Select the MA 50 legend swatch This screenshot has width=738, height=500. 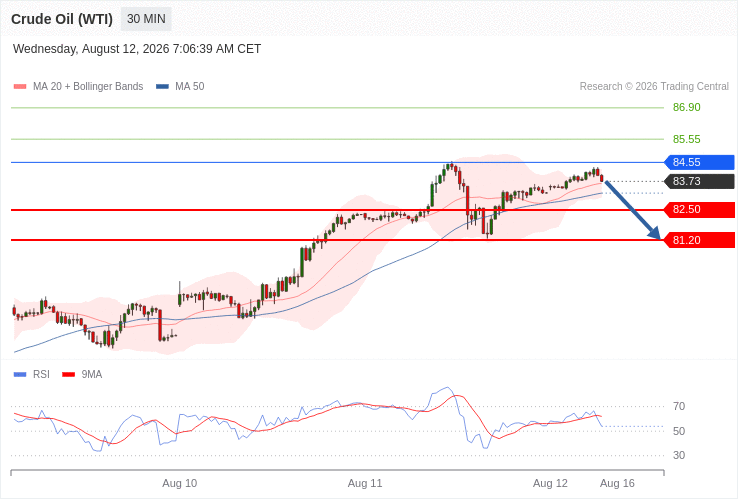162,87
